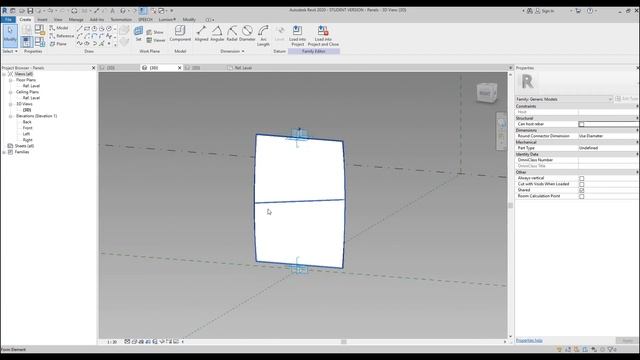Image resolution: width=640 pixels, height=360 pixels.
Task: Click the Edit Type button in Properties
Action: 626,99
